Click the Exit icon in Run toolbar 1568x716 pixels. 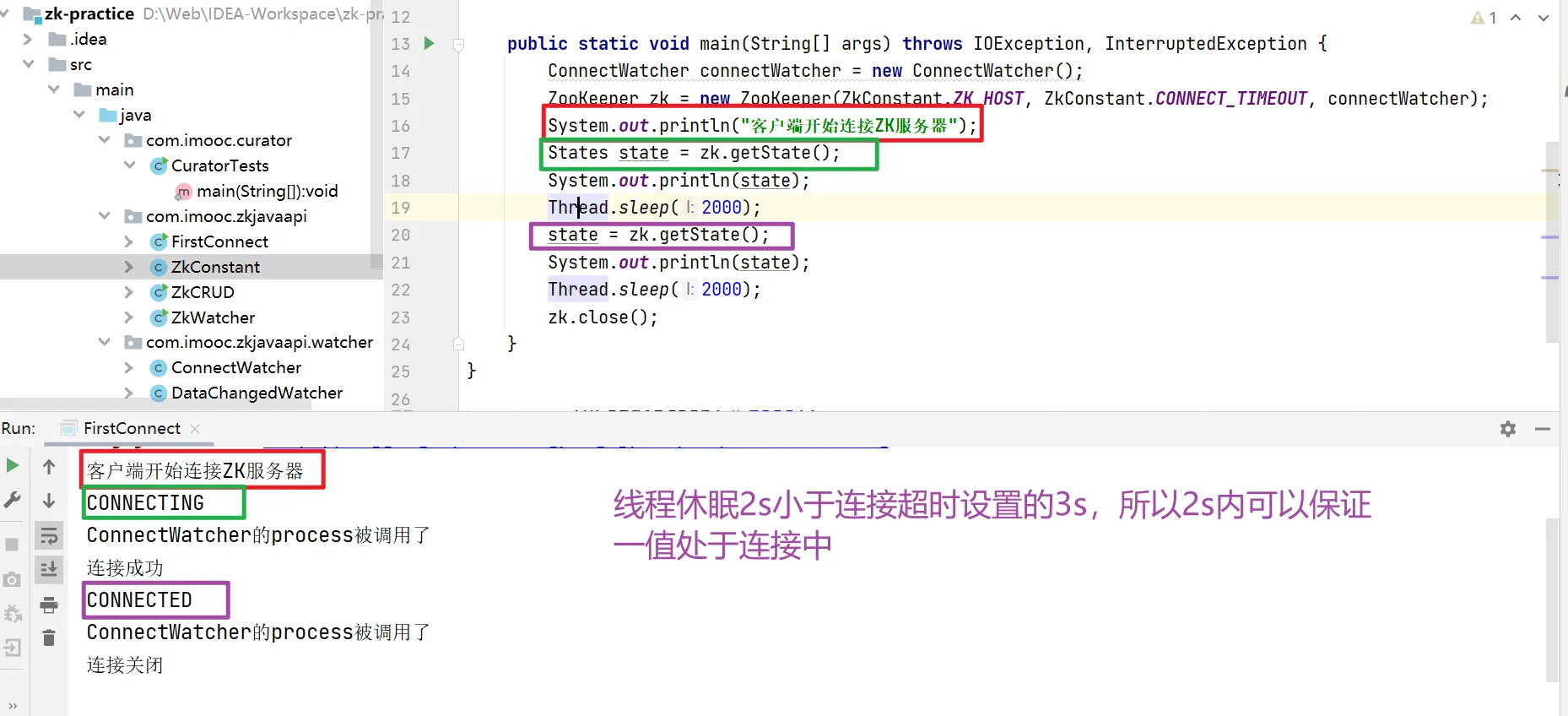13,648
